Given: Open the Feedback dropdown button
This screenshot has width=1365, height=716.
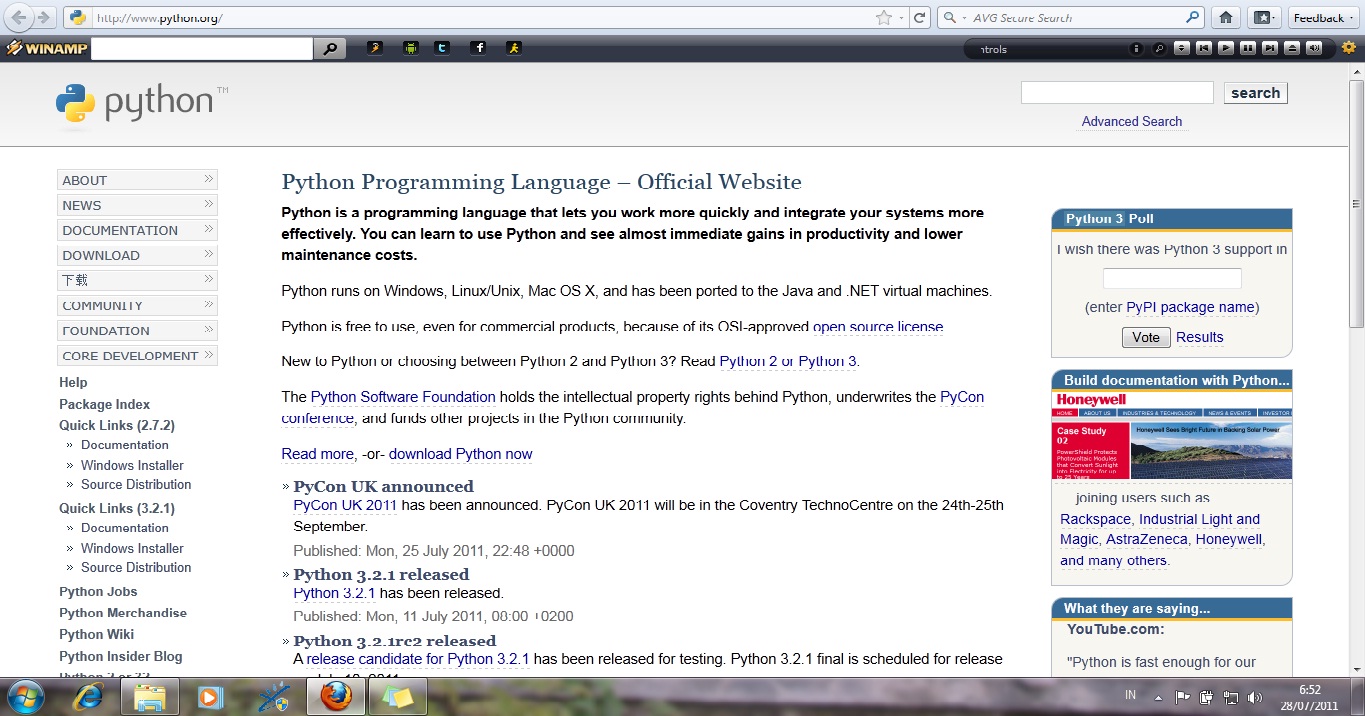Looking at the screenshot, I should click(1324, 18).
